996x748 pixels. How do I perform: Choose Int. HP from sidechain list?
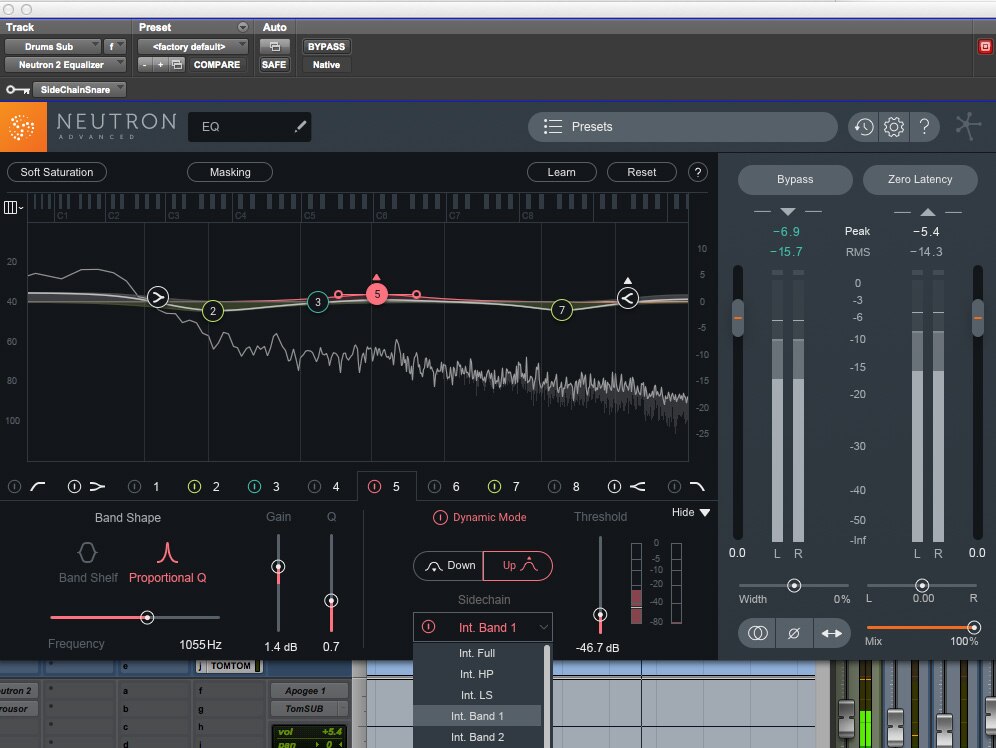tap(477, 674)
